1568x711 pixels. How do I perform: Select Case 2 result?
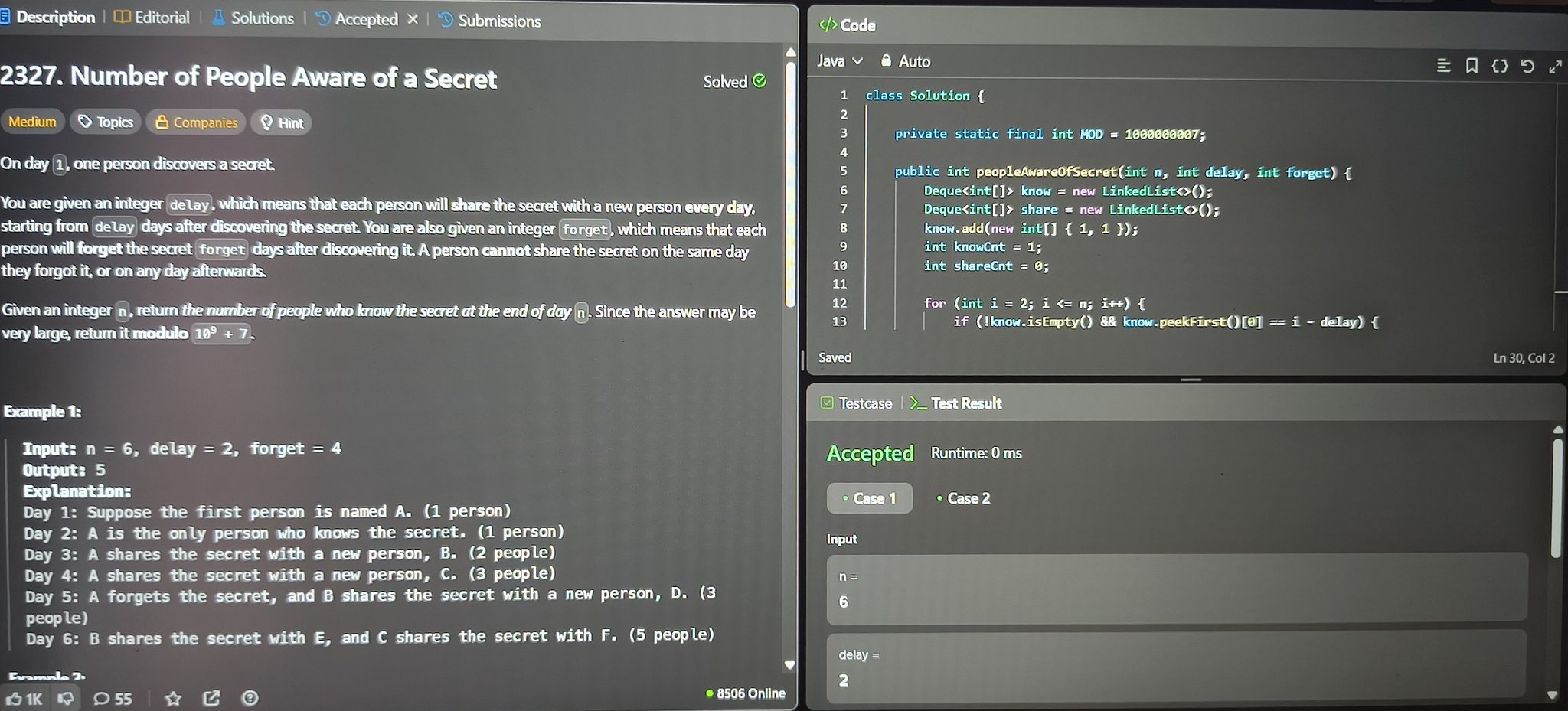point(963,498)
